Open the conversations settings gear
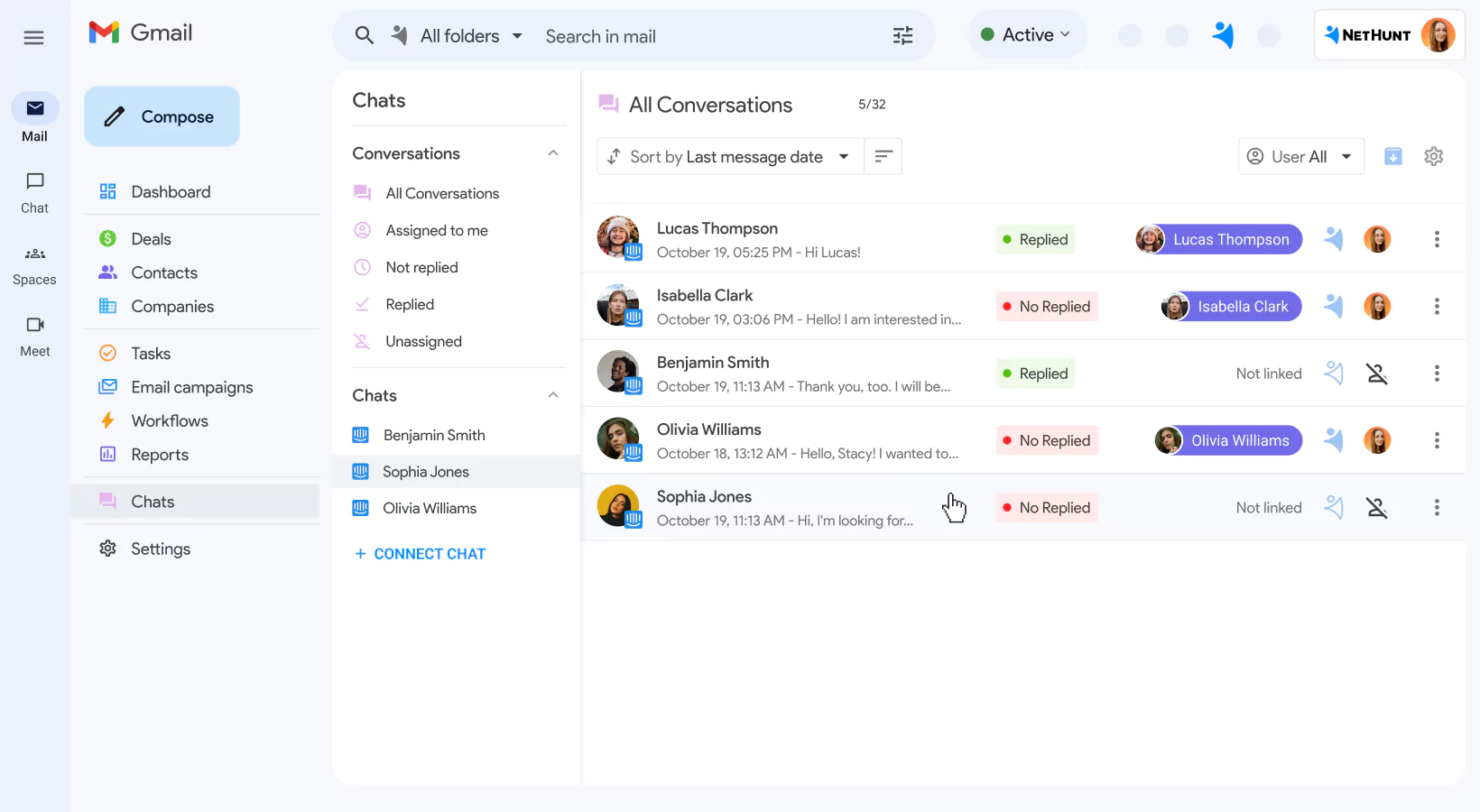This screenshot has height=812, width=1480. 1434,156
